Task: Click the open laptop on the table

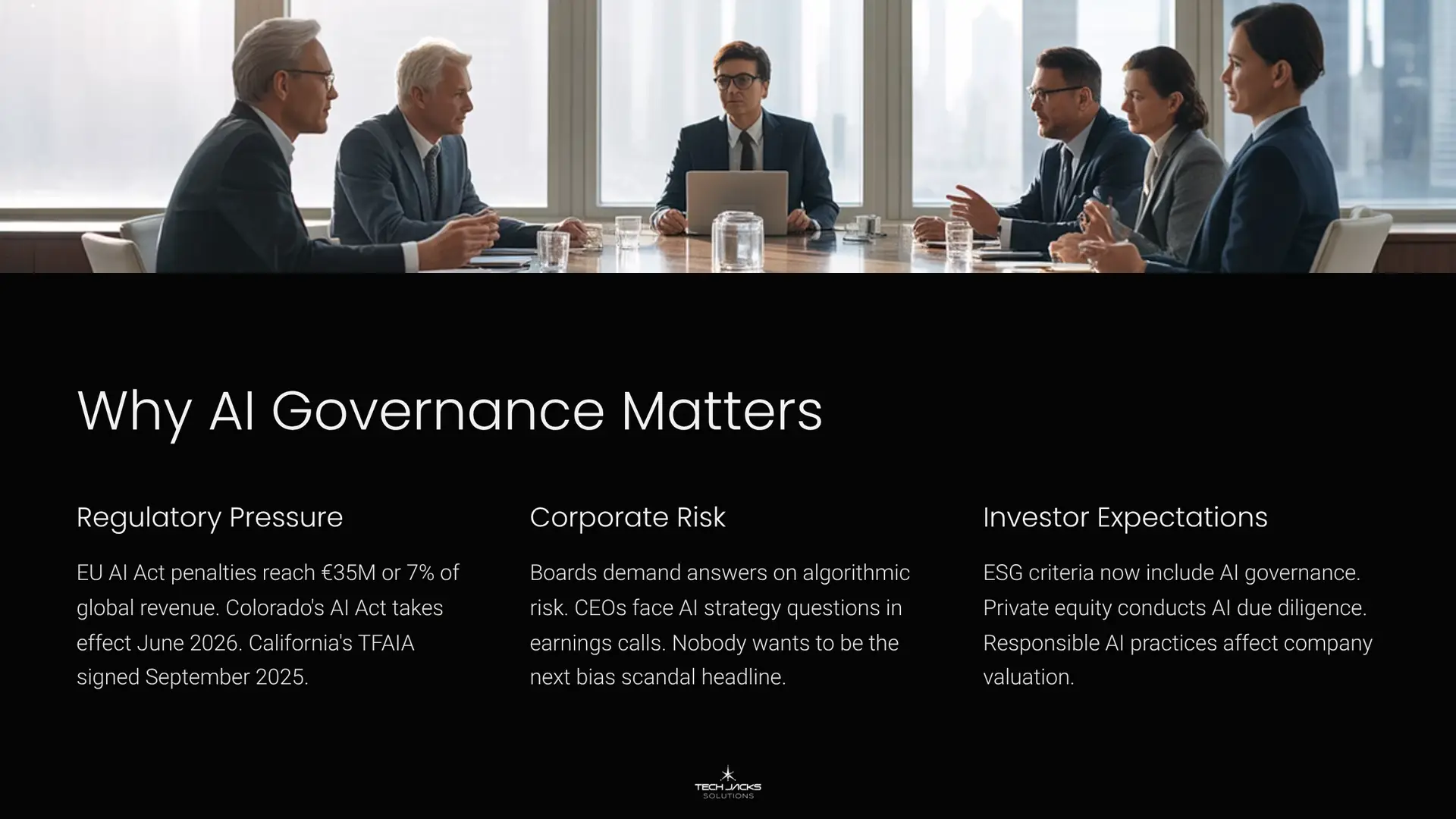Action: 736,200
